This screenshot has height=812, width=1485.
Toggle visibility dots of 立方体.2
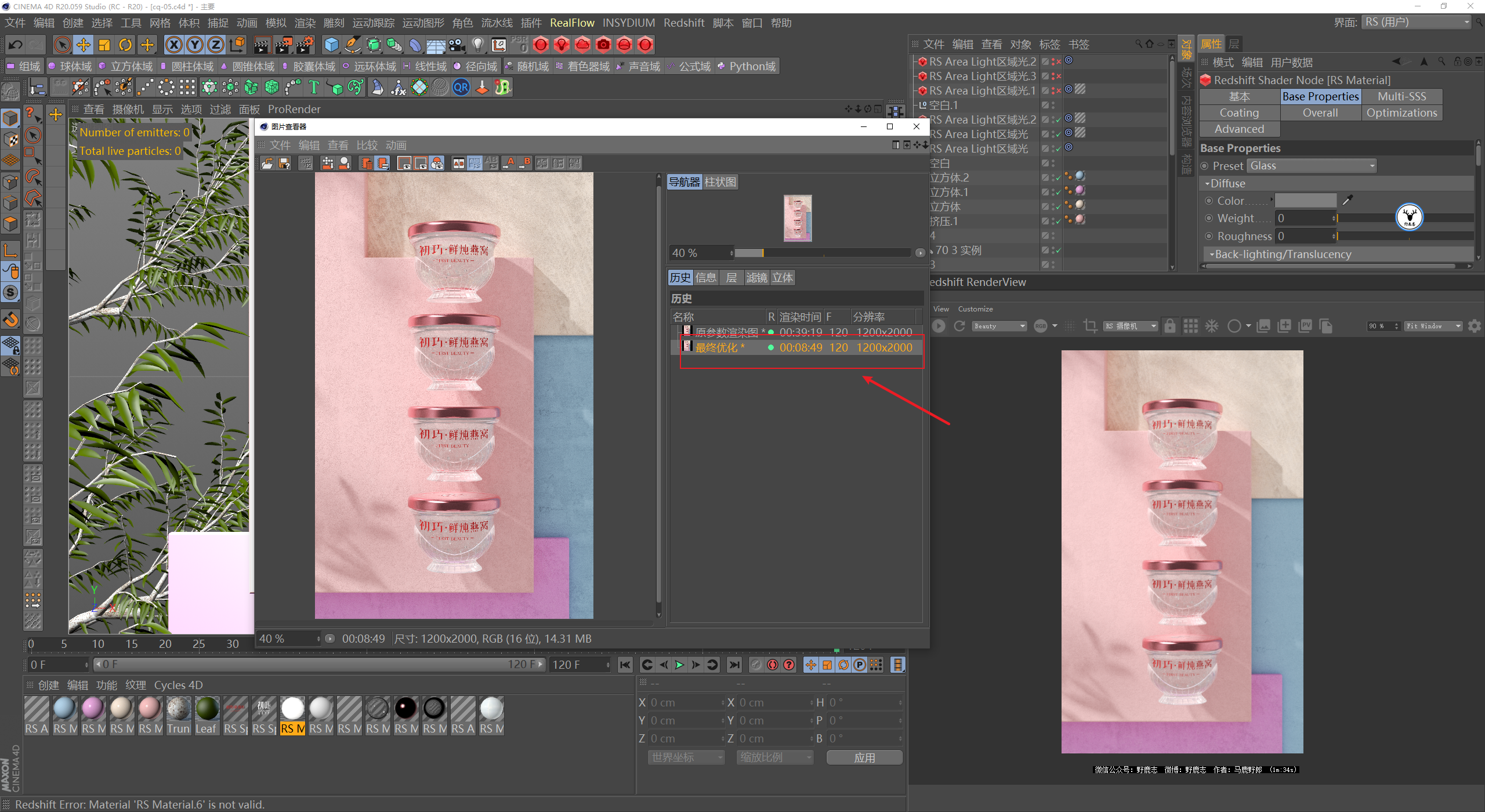coord(1053,177)
